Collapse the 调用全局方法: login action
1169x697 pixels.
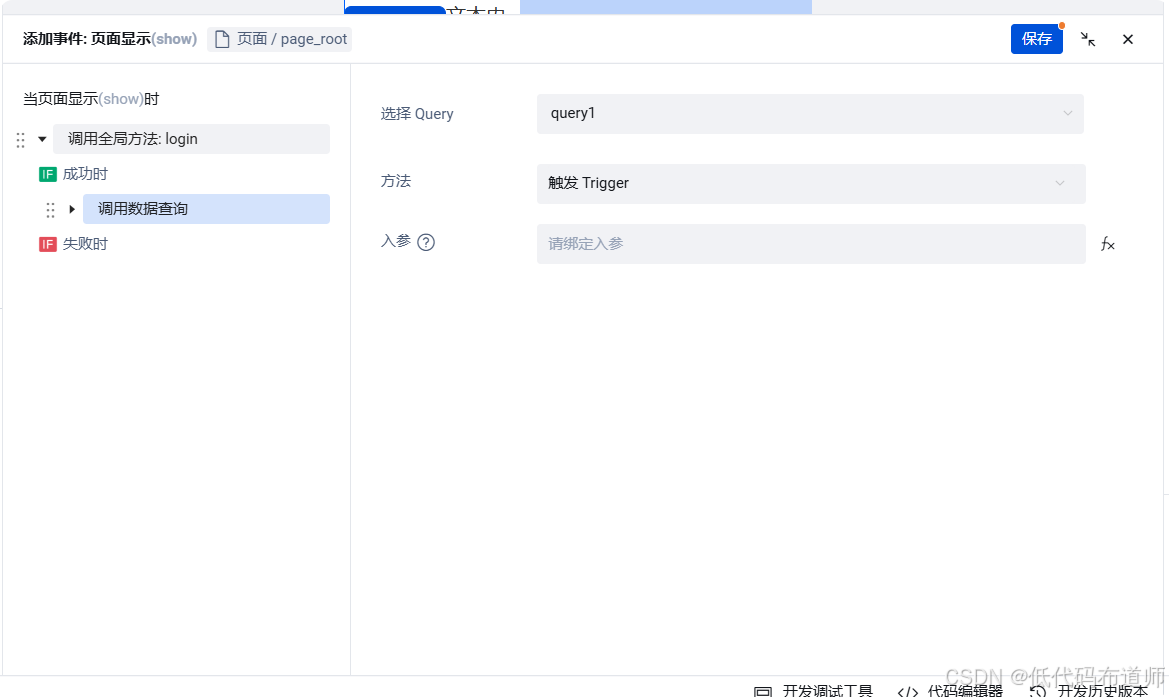pyautogui.click(x=41, y=139)
